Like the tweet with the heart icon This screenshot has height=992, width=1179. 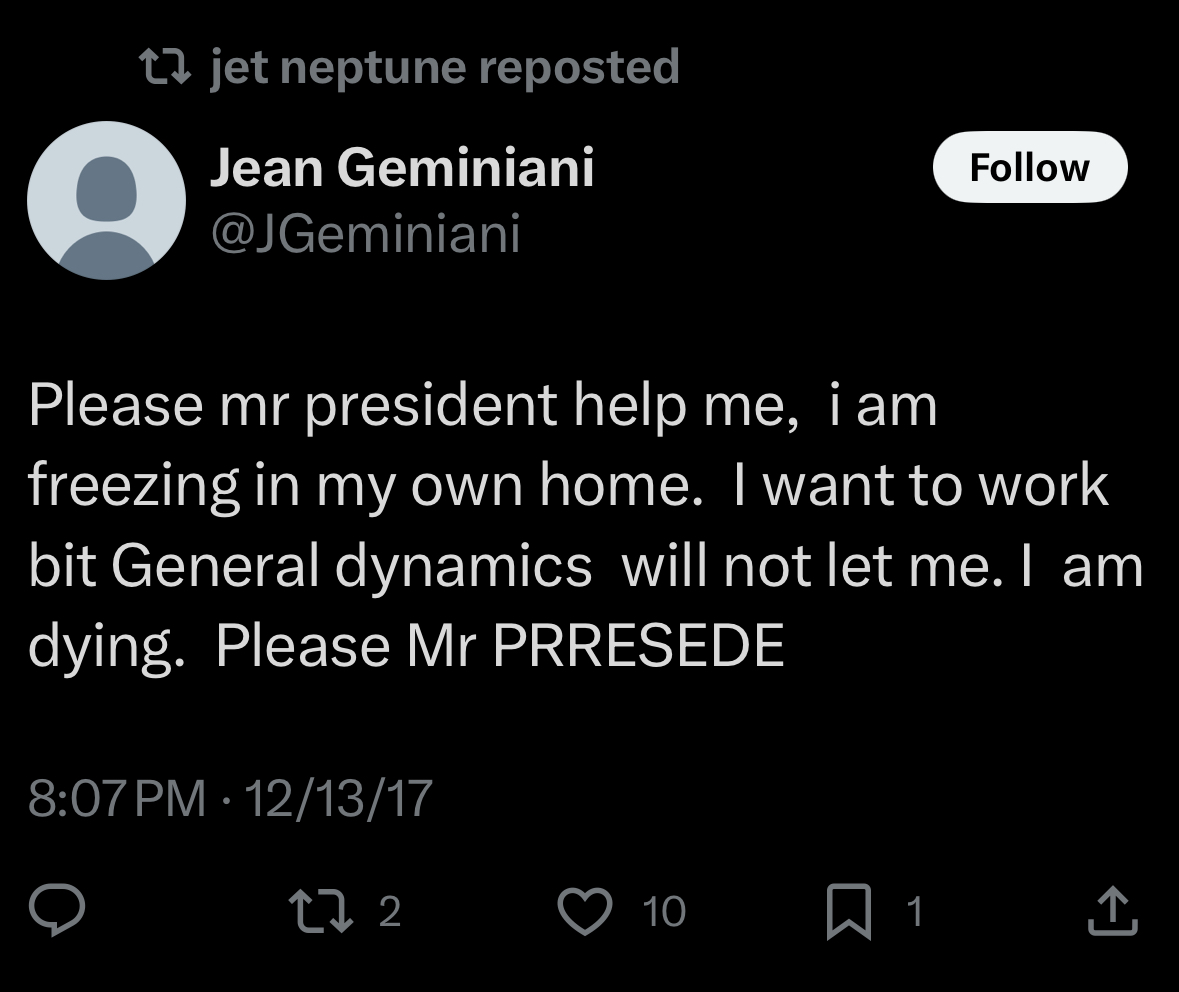pos(585,912)
